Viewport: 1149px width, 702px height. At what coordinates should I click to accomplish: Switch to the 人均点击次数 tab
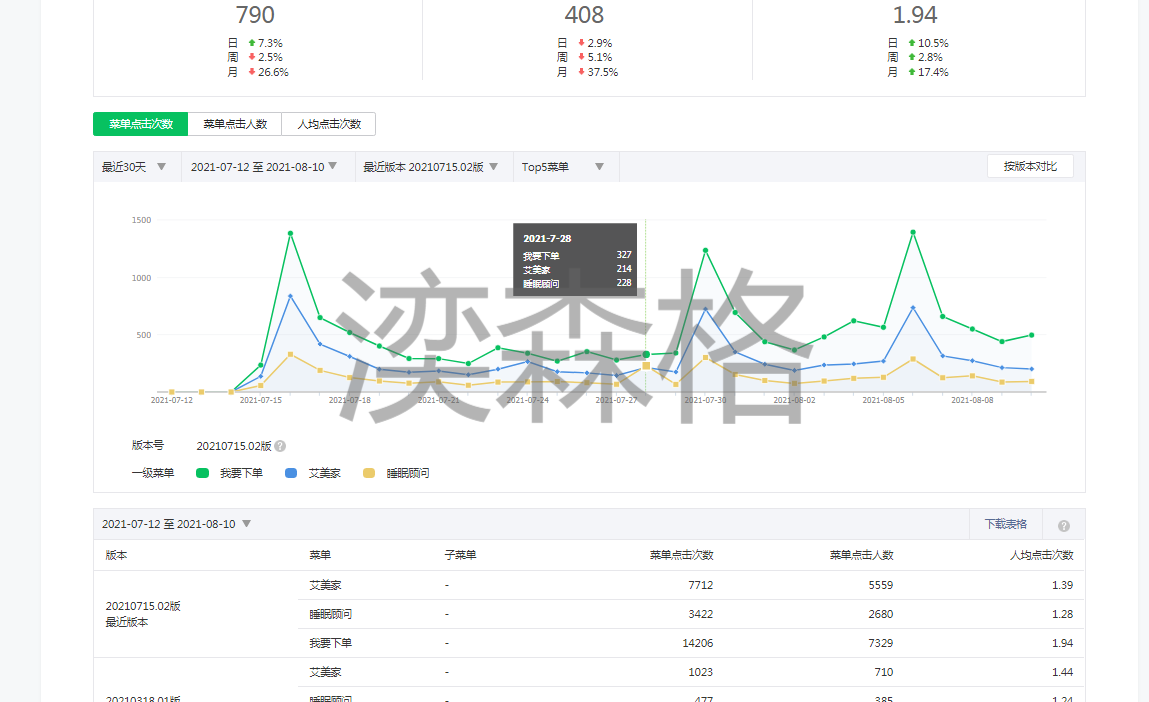tap(329, 124)
